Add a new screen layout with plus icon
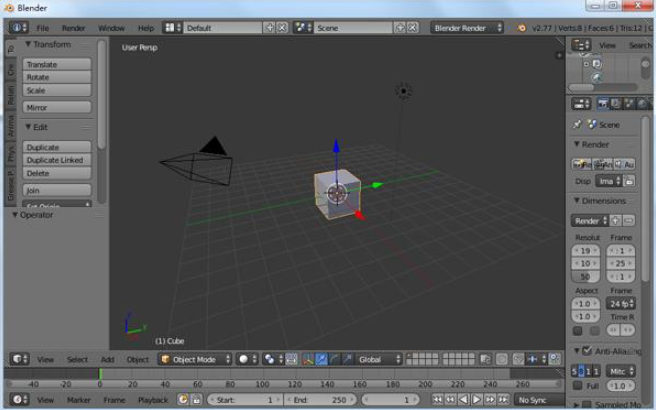Image resolution: width=656 pixels, height=410 pixels. click(x=269, y=28)
